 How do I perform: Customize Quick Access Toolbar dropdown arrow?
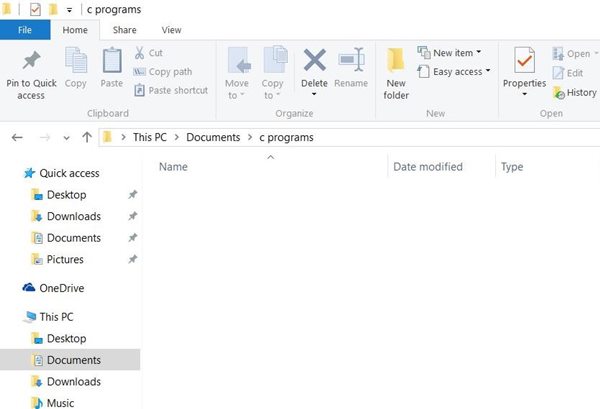[69, 10]
